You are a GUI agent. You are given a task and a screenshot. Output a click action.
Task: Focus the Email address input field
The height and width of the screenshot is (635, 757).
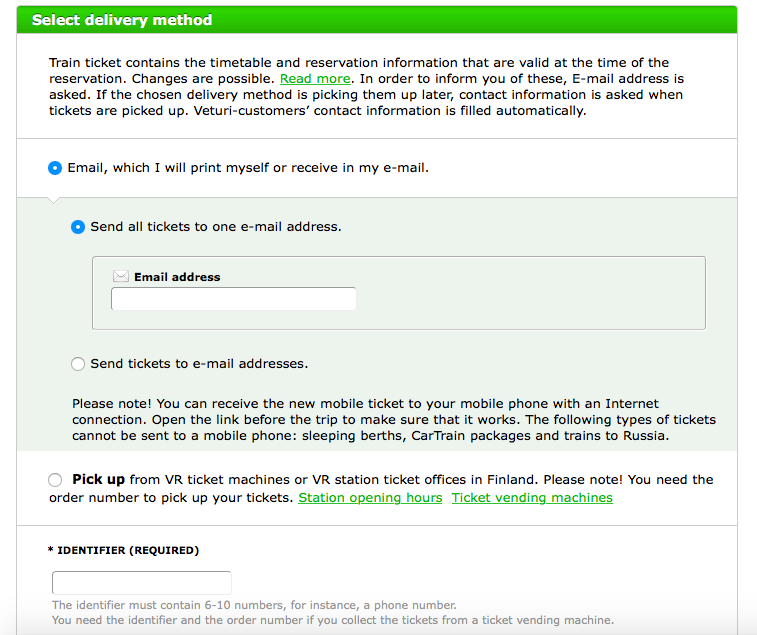point(233,299)
